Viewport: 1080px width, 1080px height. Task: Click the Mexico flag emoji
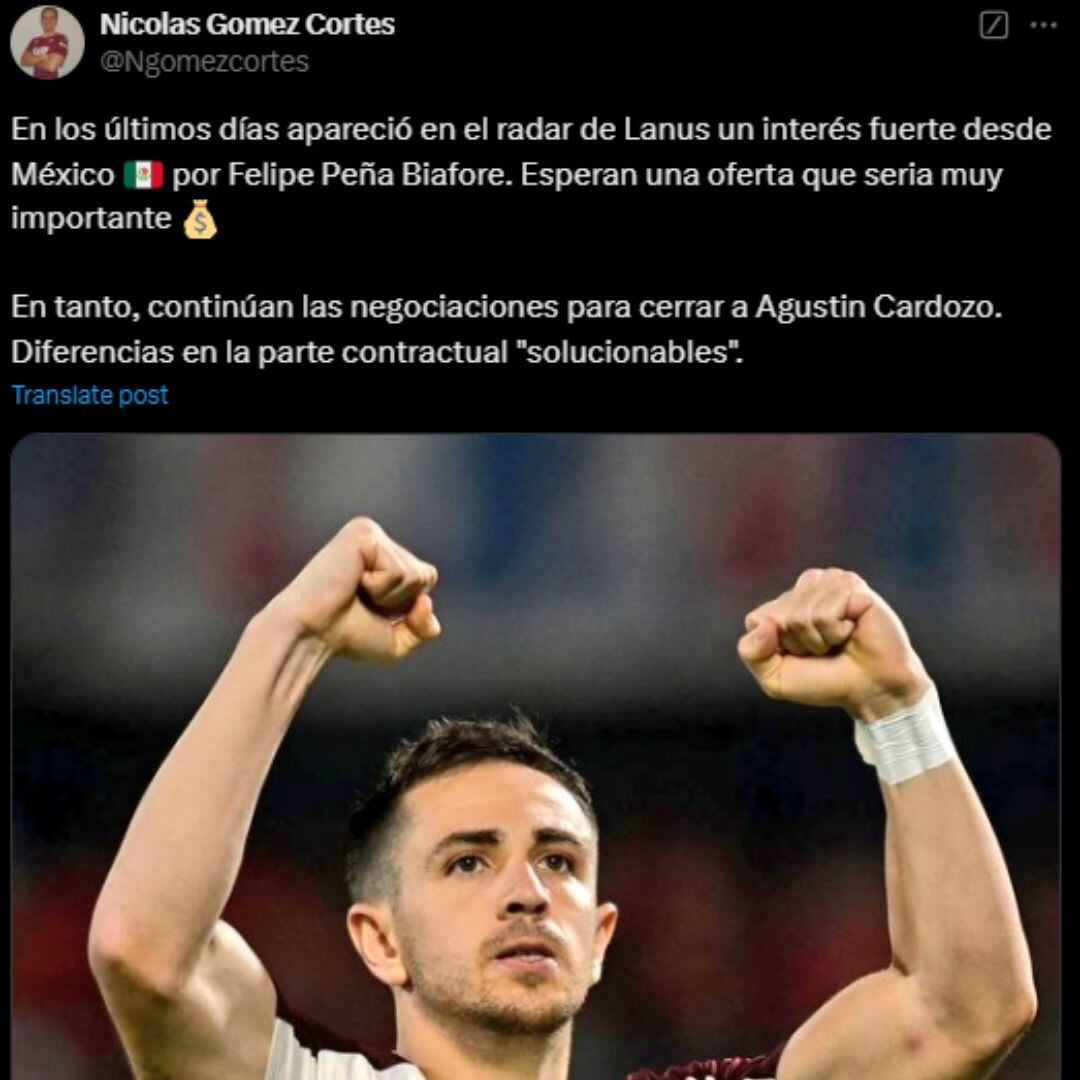[143, 174]
